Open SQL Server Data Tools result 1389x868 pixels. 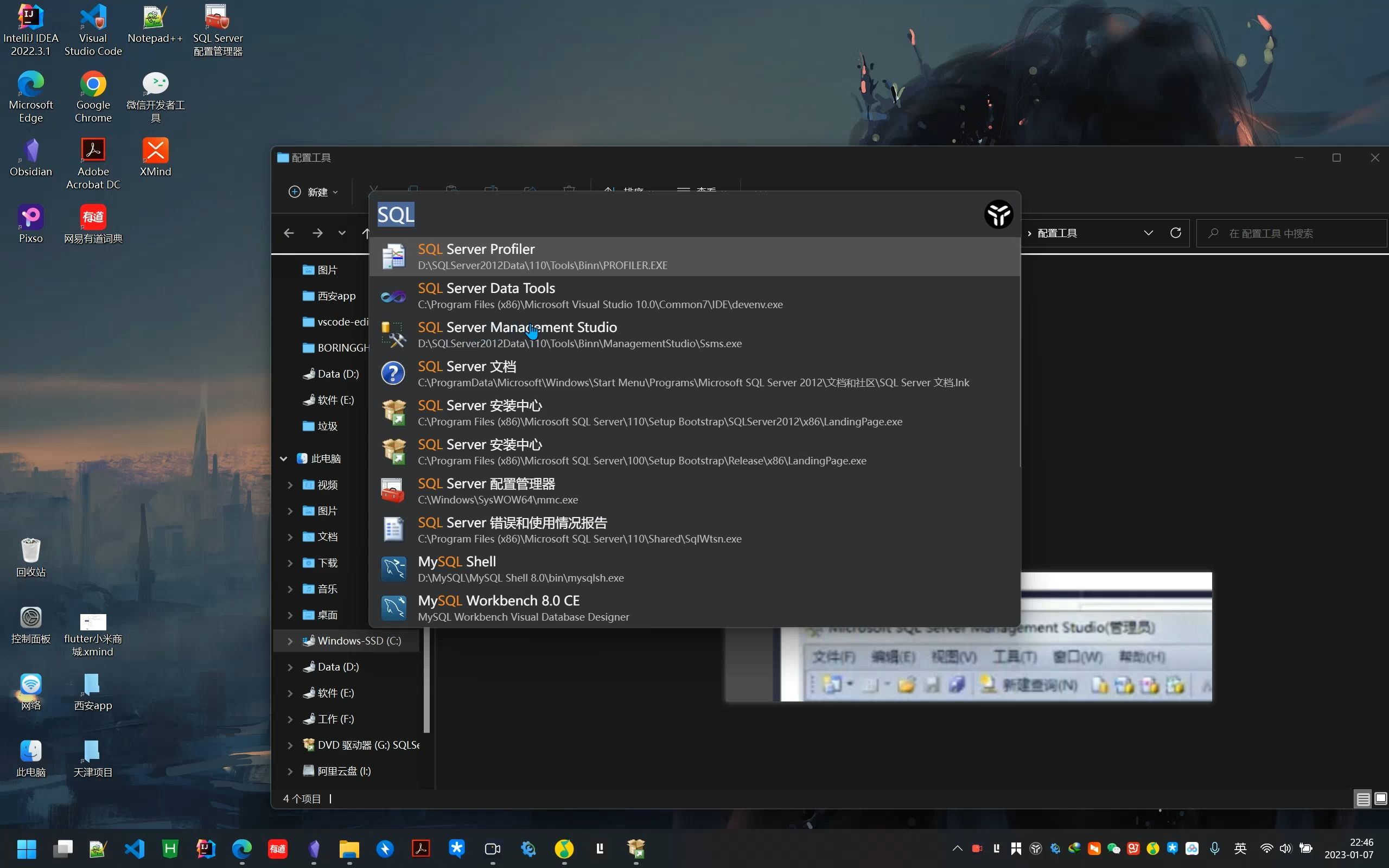pyautogui.click(x=694, y=296)
